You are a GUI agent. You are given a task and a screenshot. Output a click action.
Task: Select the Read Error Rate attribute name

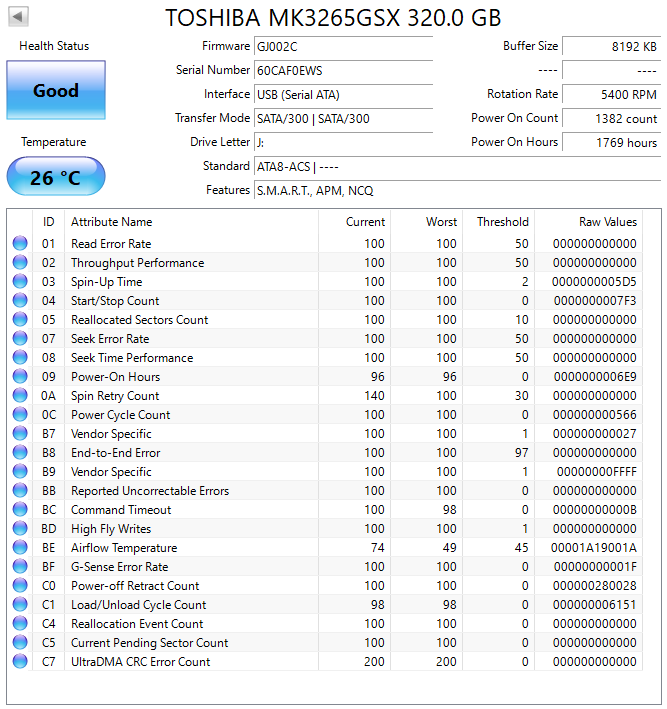coord(111,244)
